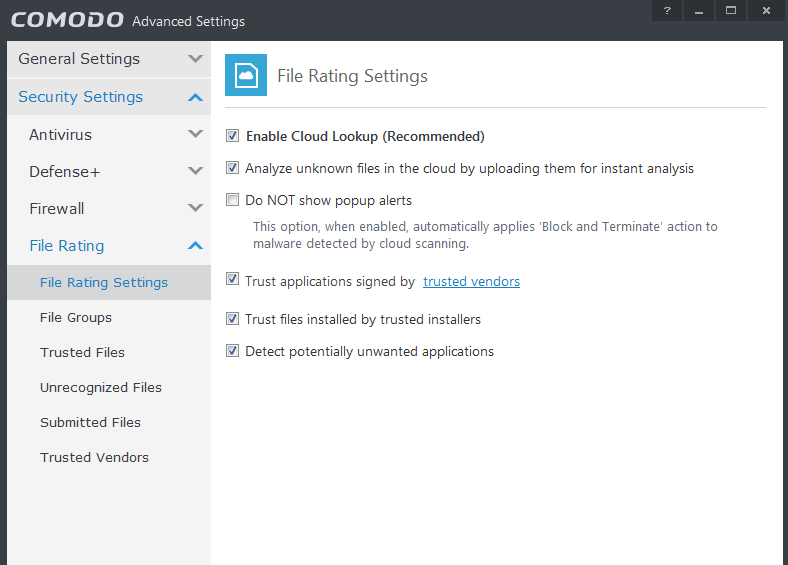Go to Unrecognized Files page
Viewport: 788px width, 565px height.
pyautogui.click(x=100, y=387)
